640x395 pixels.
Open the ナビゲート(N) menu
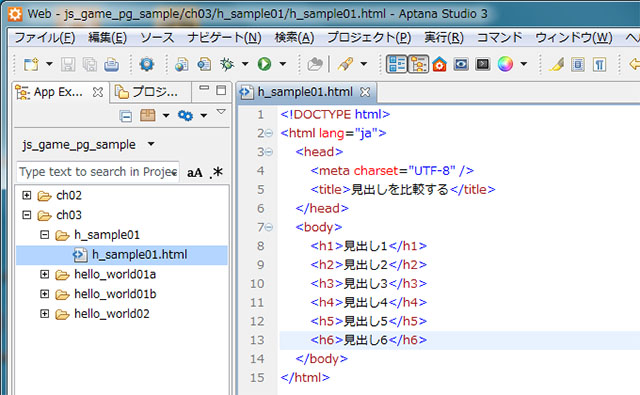(224, 38)
